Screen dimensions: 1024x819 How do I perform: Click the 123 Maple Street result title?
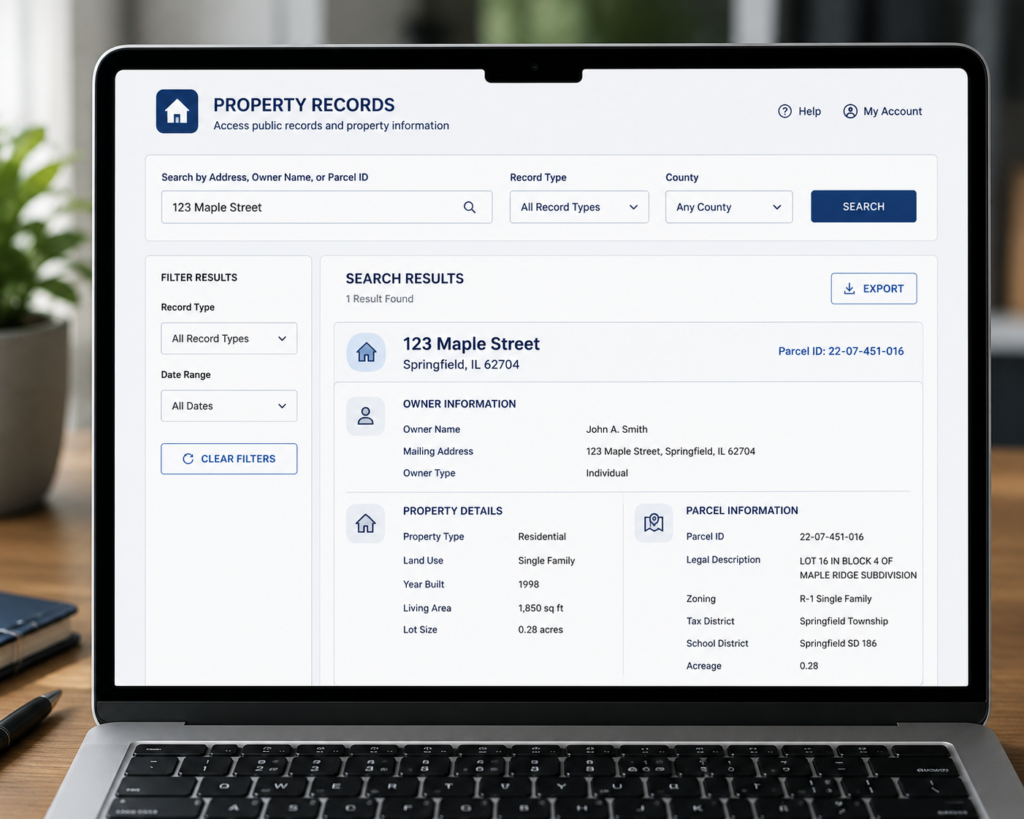[472, 344]
